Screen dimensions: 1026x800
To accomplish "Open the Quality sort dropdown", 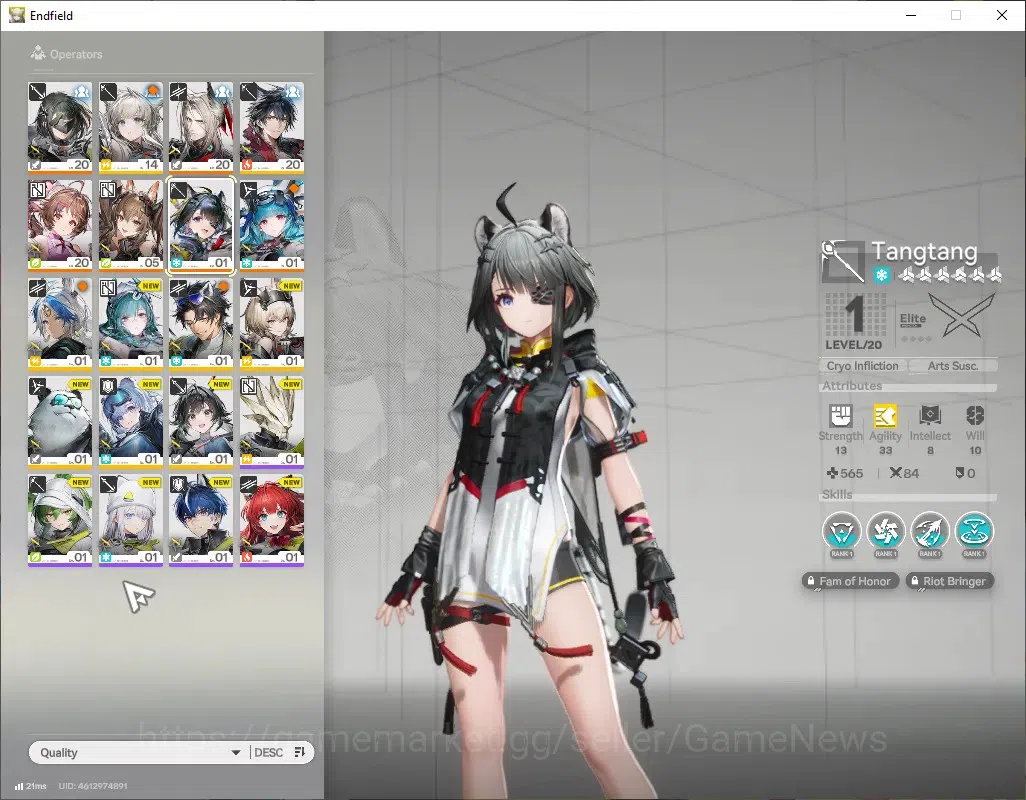I will pos(139,752).
